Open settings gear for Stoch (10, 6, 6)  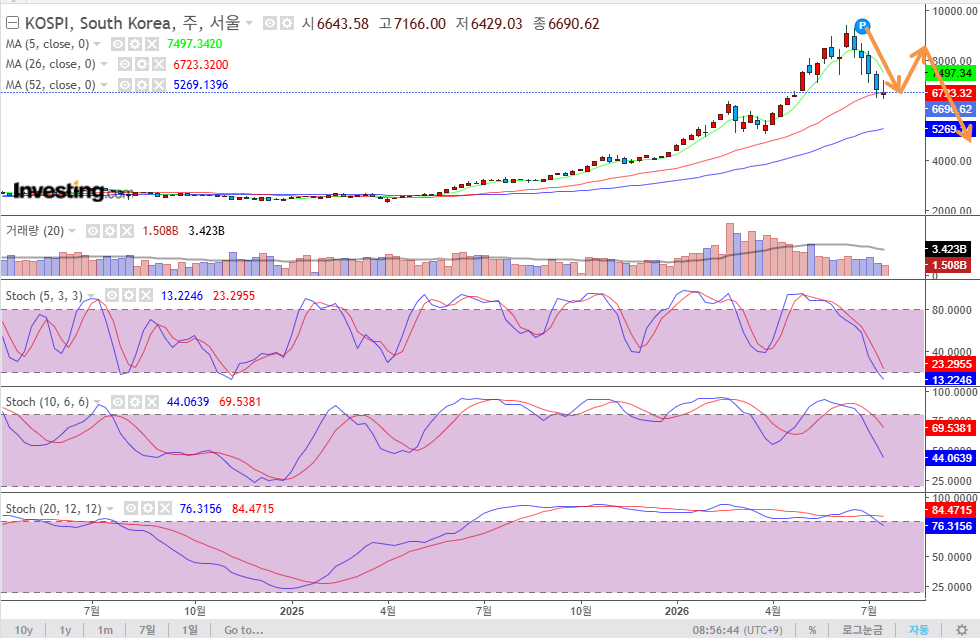click(135, 402)
